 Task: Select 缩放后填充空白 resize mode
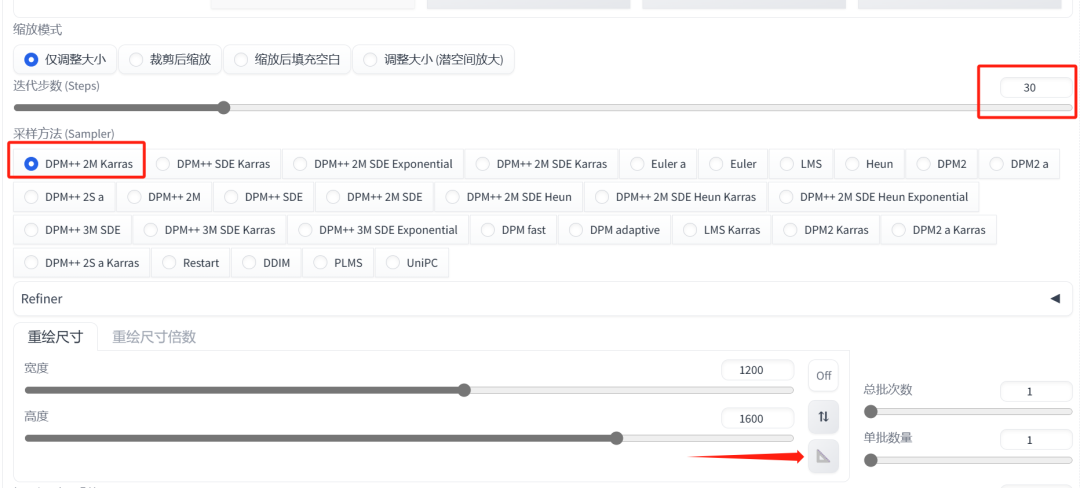(287, 60)
